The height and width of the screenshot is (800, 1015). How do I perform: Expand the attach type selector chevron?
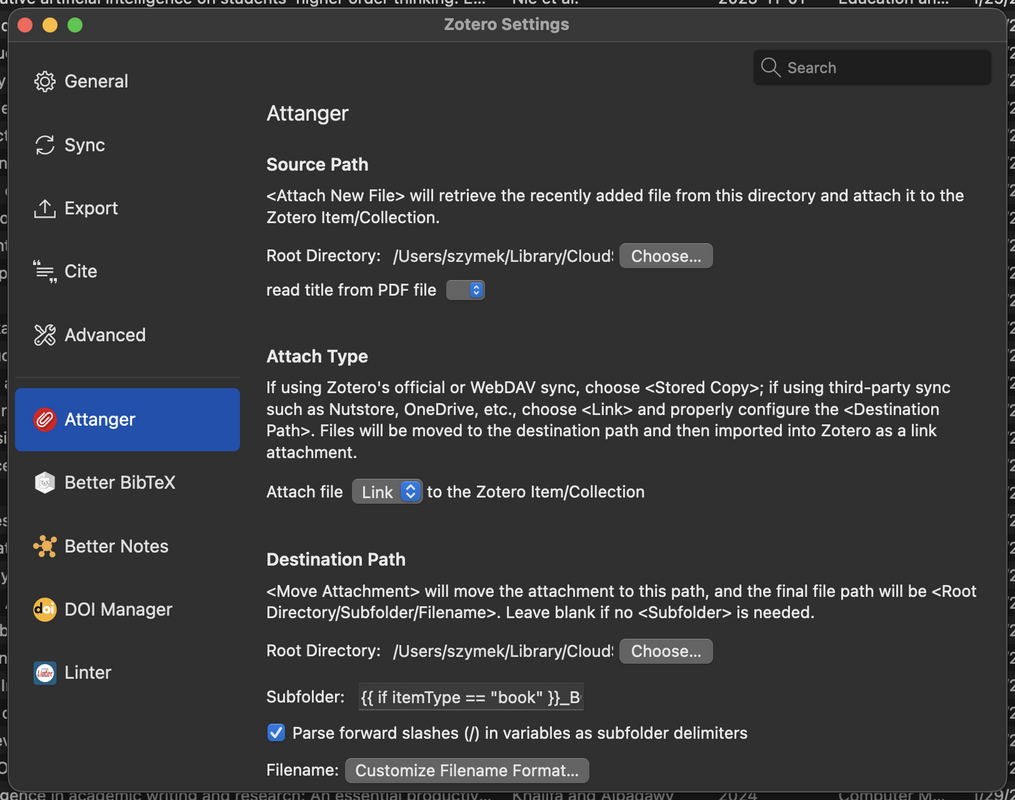(x=406, y=491)
